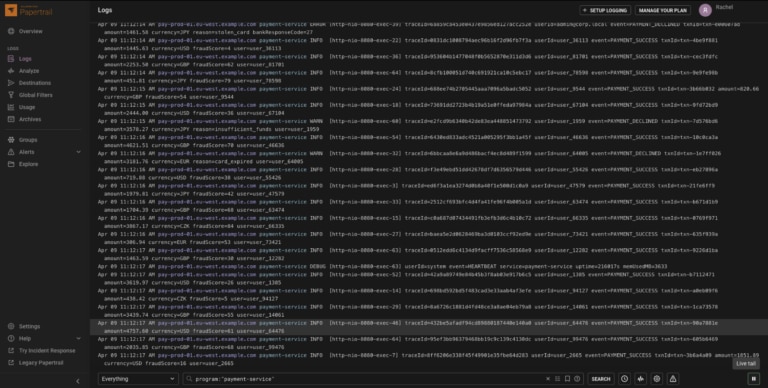768x388 pixels.
Task: Click the Try Incident Response link
Action: [47, 351]
